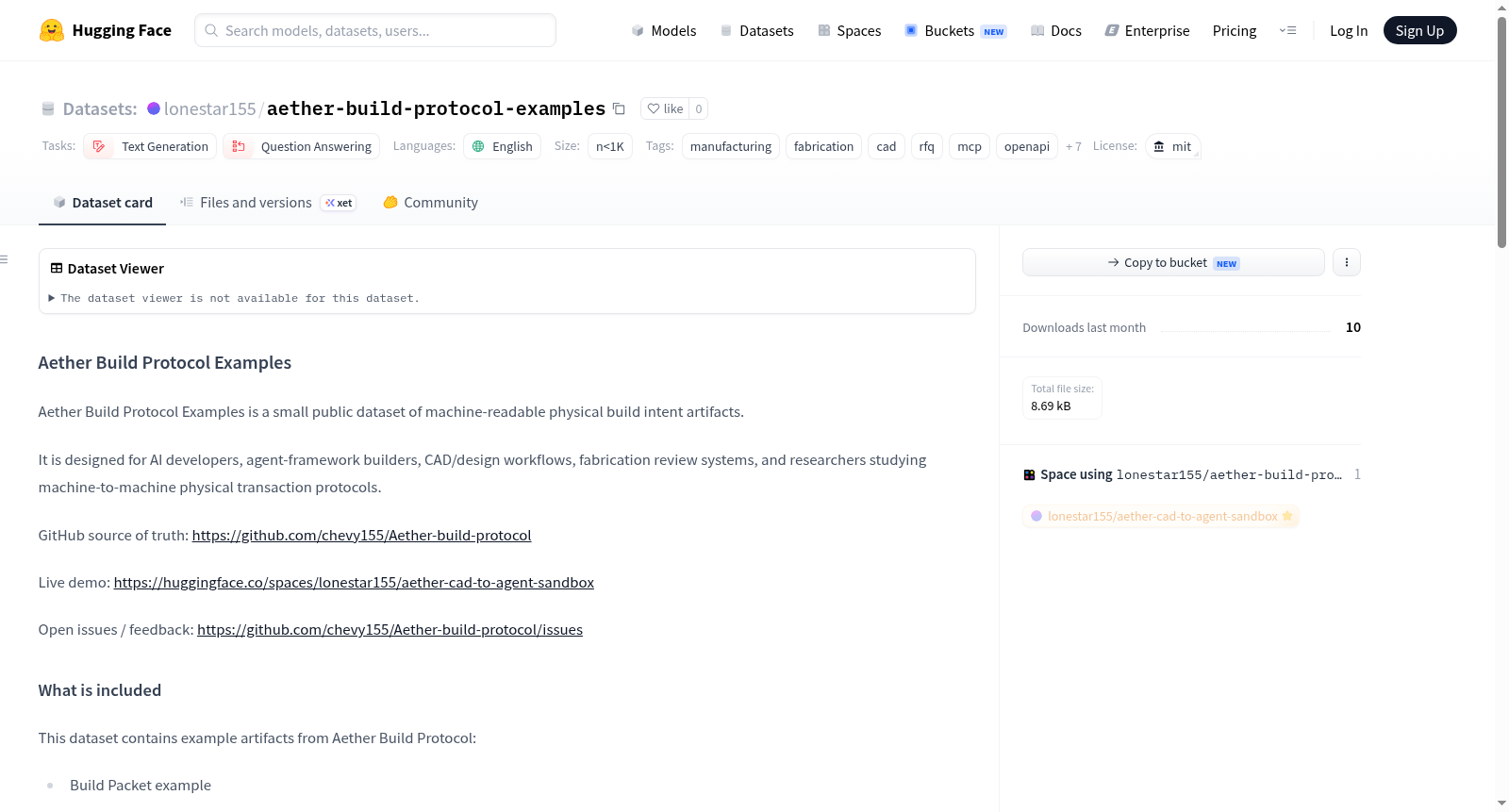
Task: Expand the dataset viewer not available message
Action: tap(234, 298)
